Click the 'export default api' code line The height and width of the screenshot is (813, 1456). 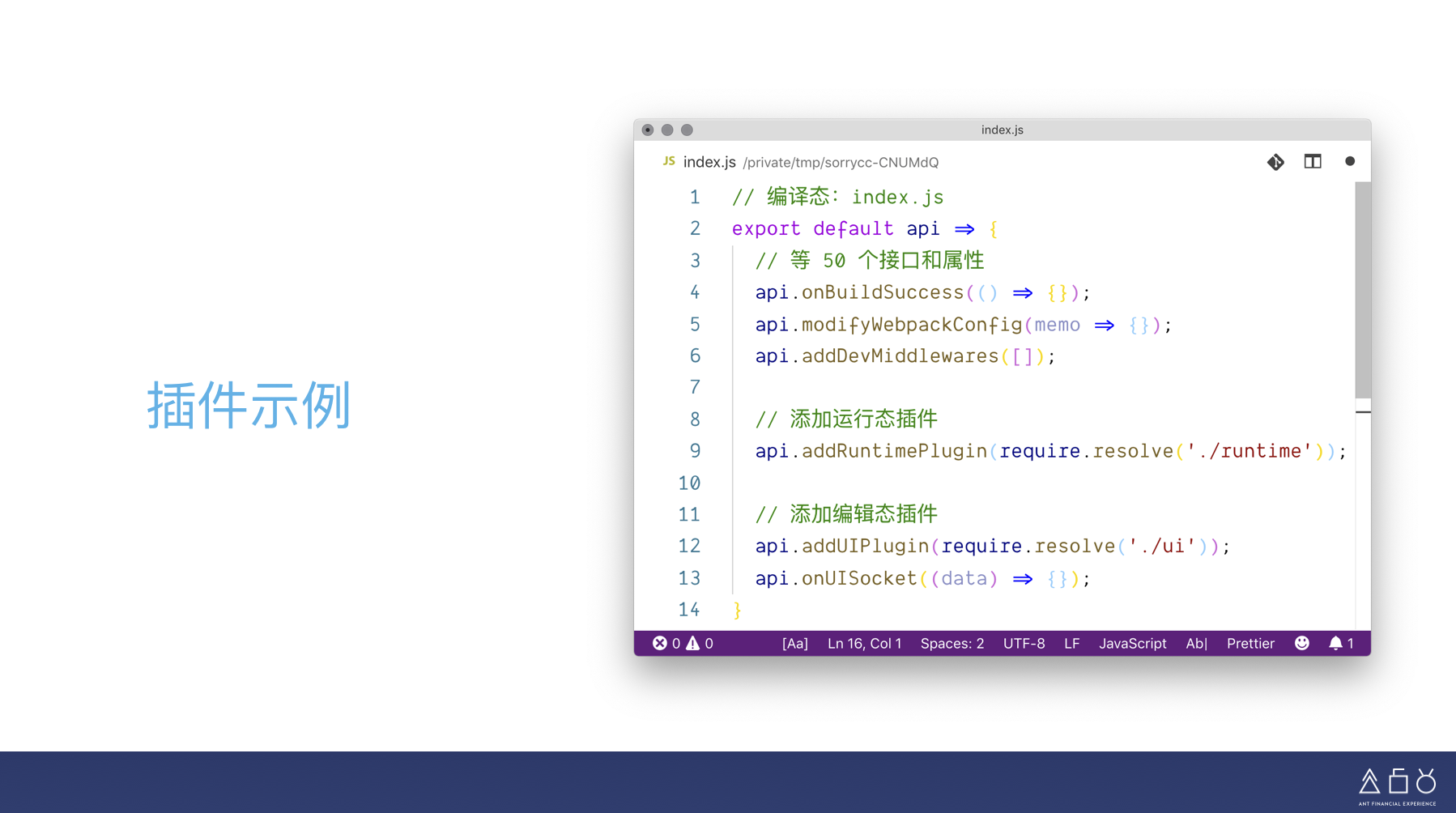pos(865,228)
